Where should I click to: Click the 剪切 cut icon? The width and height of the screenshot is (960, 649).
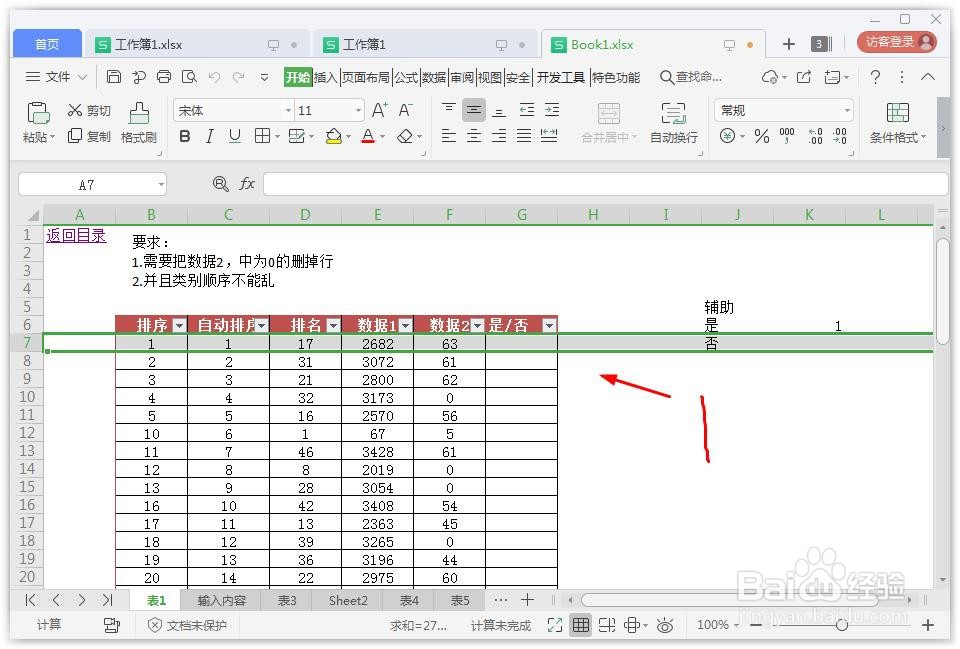pyautogui.click(x=88, y=110)
